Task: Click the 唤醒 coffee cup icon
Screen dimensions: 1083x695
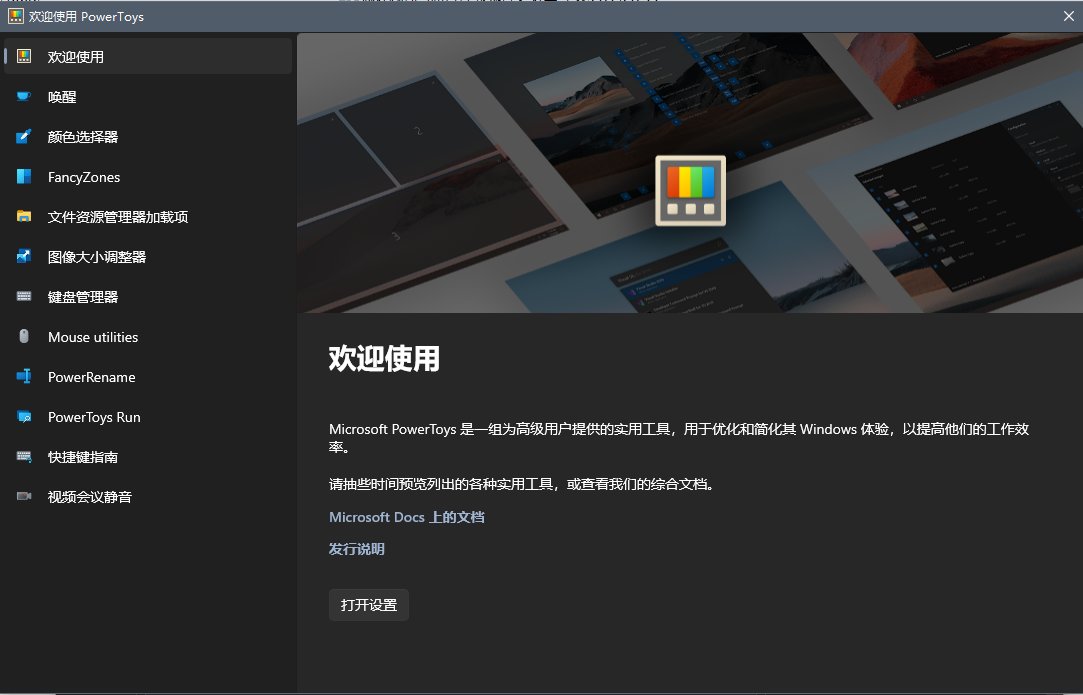Action: pyautogui.click(x=24, y=96)
